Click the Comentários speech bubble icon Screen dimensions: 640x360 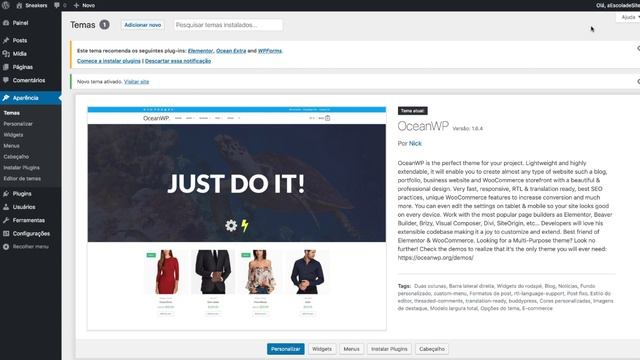[x=6, y=80]
